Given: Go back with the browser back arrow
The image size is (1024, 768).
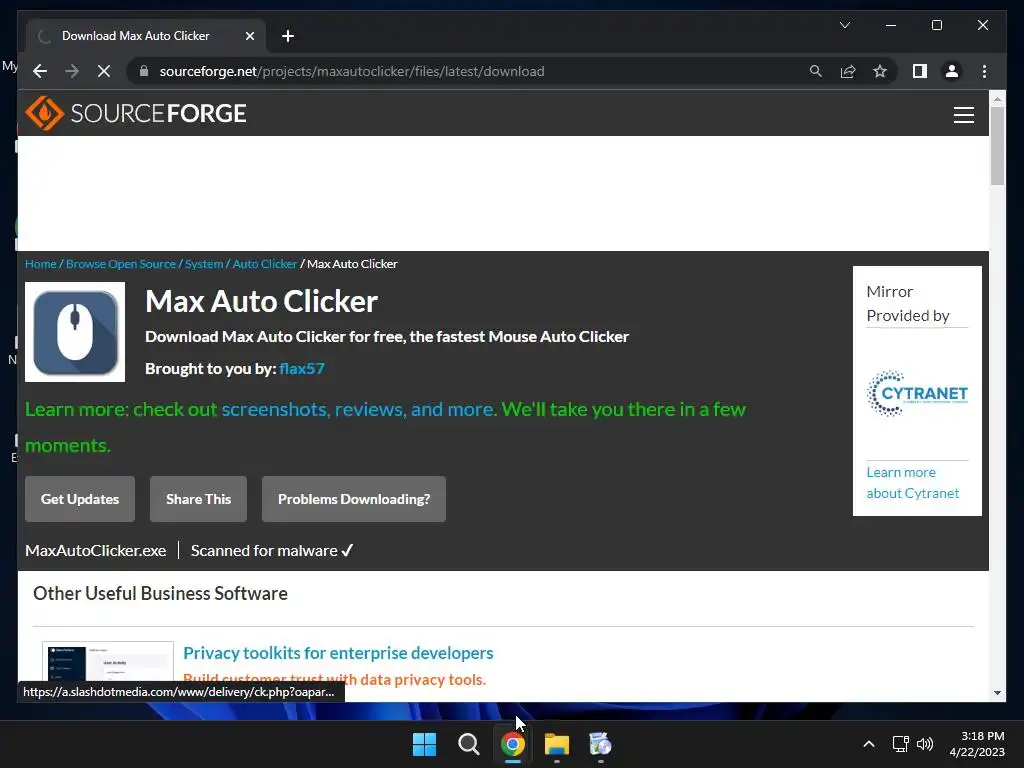Looking at the screenshot, I should pyautogui.click(x=40, y=71).
